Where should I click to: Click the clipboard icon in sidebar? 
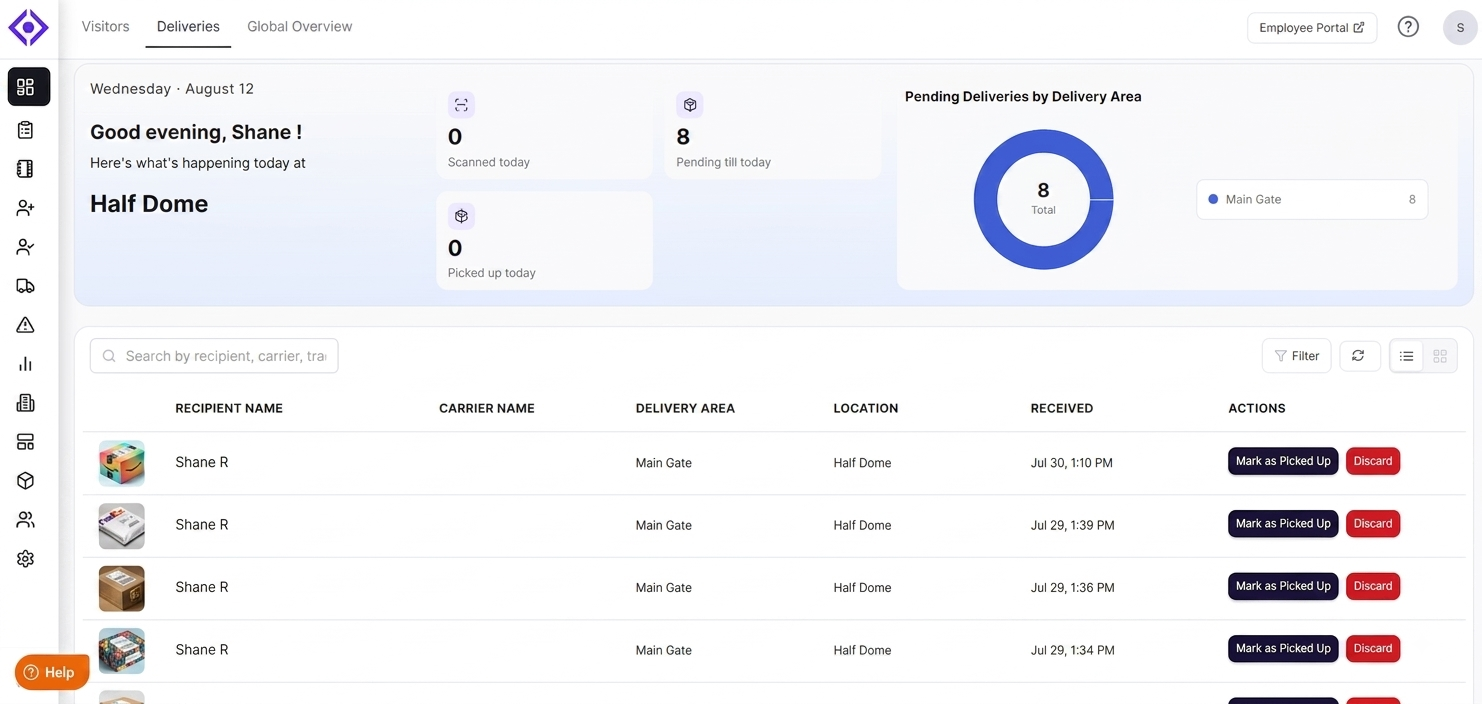tap(26, 130)
